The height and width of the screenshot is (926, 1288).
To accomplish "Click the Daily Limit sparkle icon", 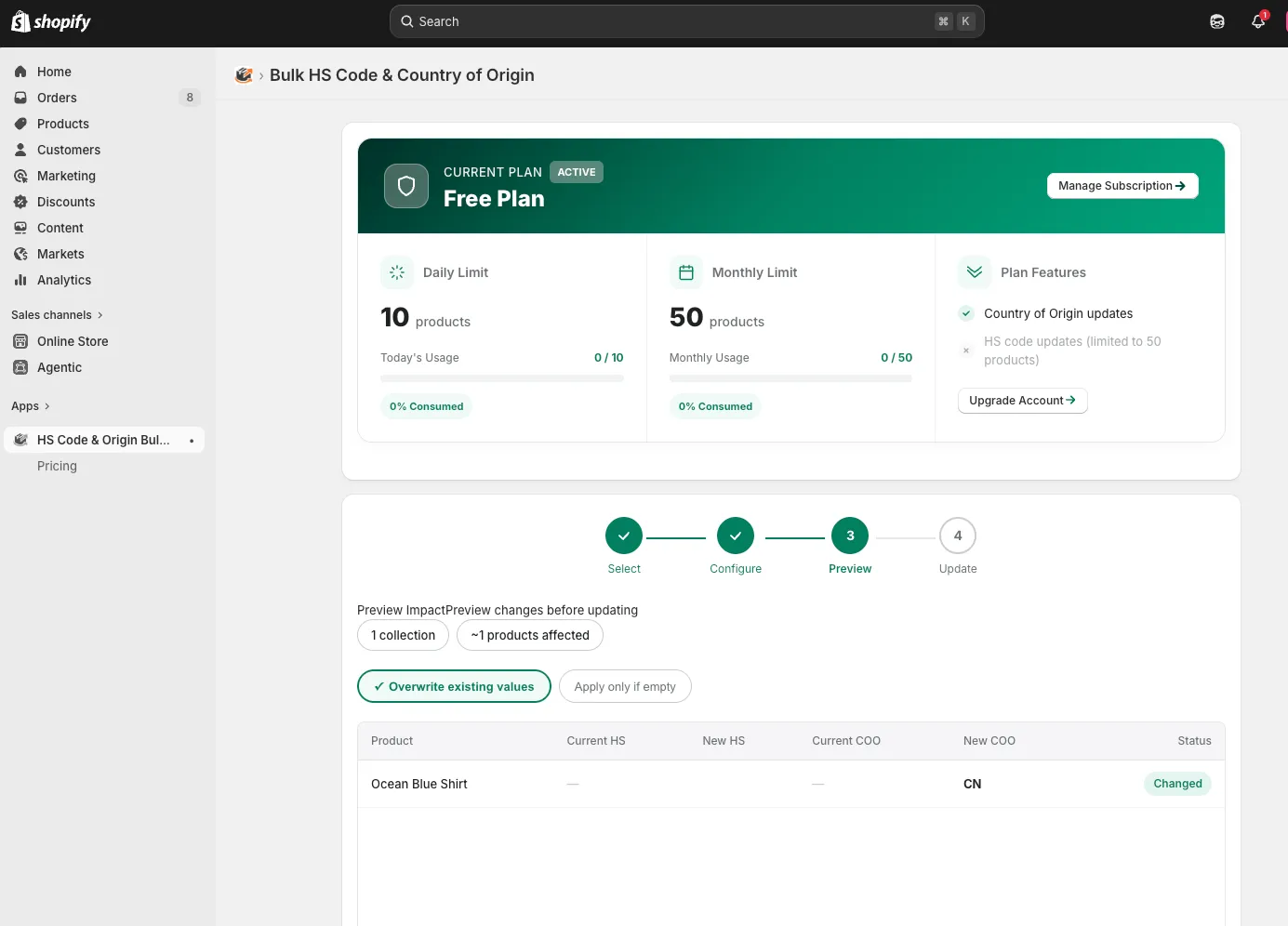I will tap(397, 272).
